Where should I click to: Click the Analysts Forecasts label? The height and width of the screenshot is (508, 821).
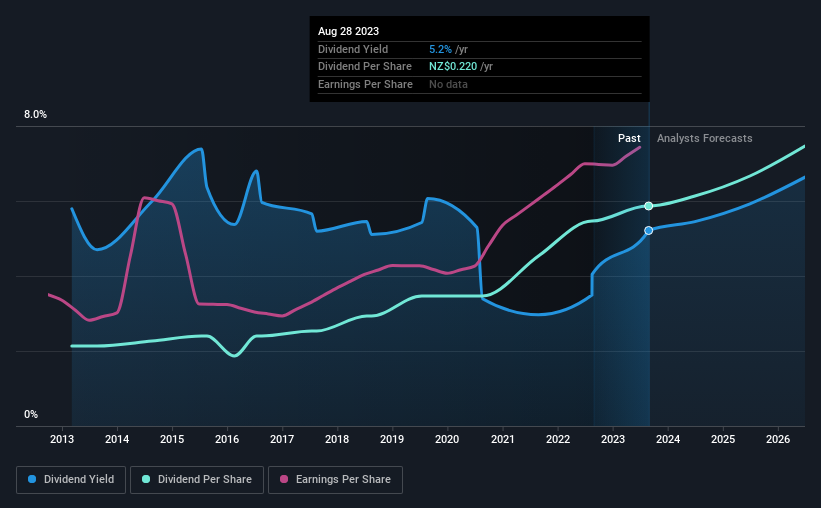(705, 138)
